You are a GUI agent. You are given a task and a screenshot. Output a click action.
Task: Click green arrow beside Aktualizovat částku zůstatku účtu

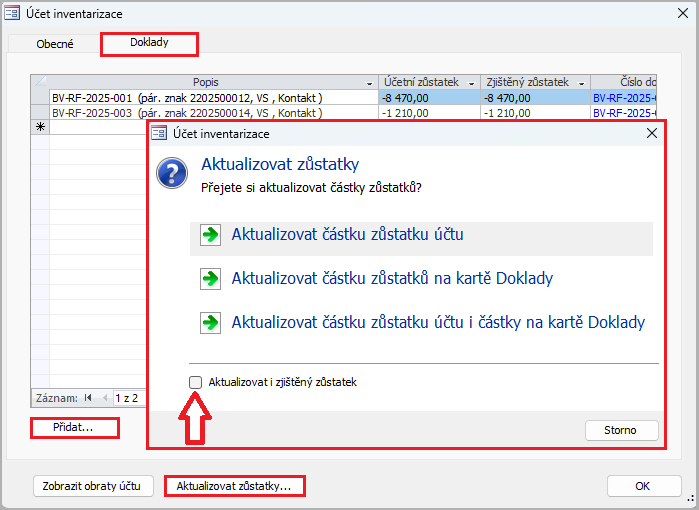pos(210,235)
